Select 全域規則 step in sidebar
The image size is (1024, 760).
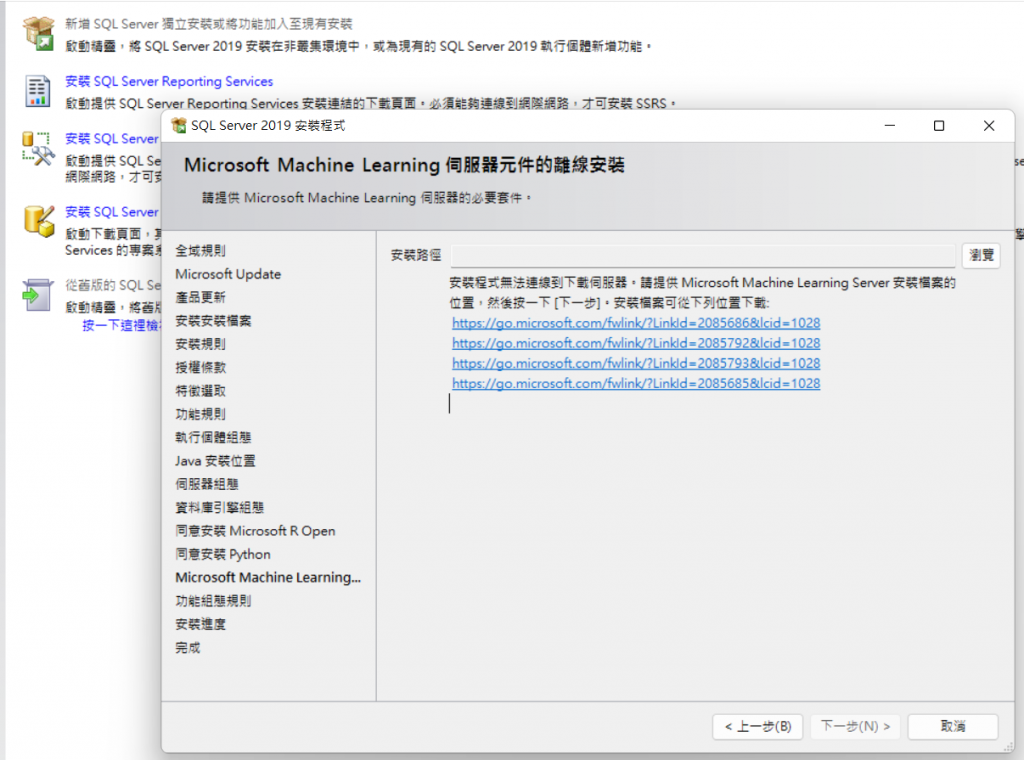click(200, 251)
